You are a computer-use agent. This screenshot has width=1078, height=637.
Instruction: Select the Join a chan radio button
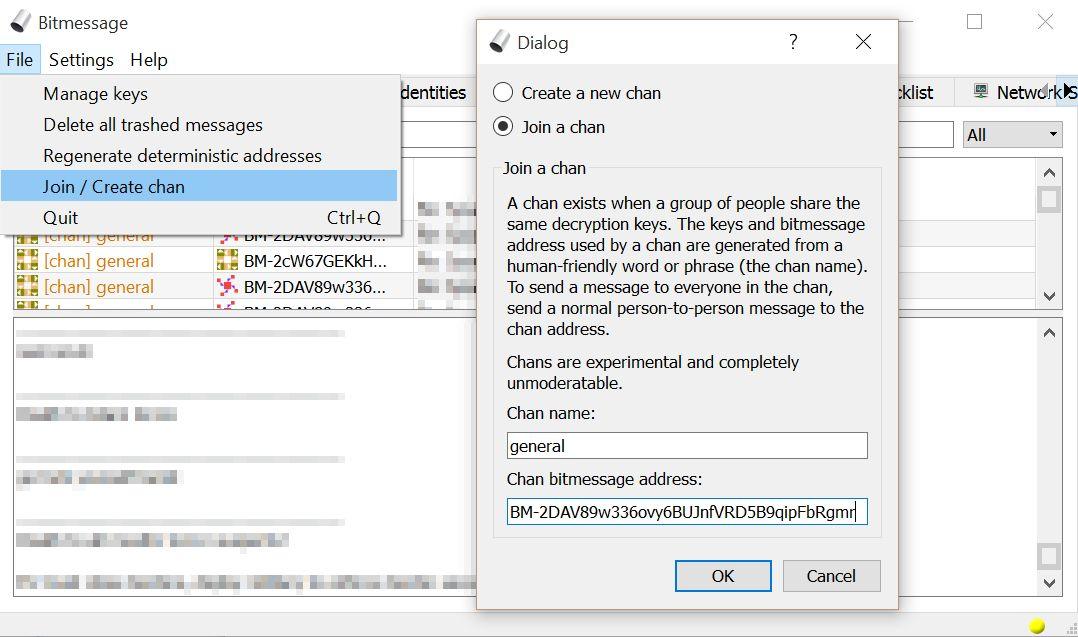tap(503, 127)
